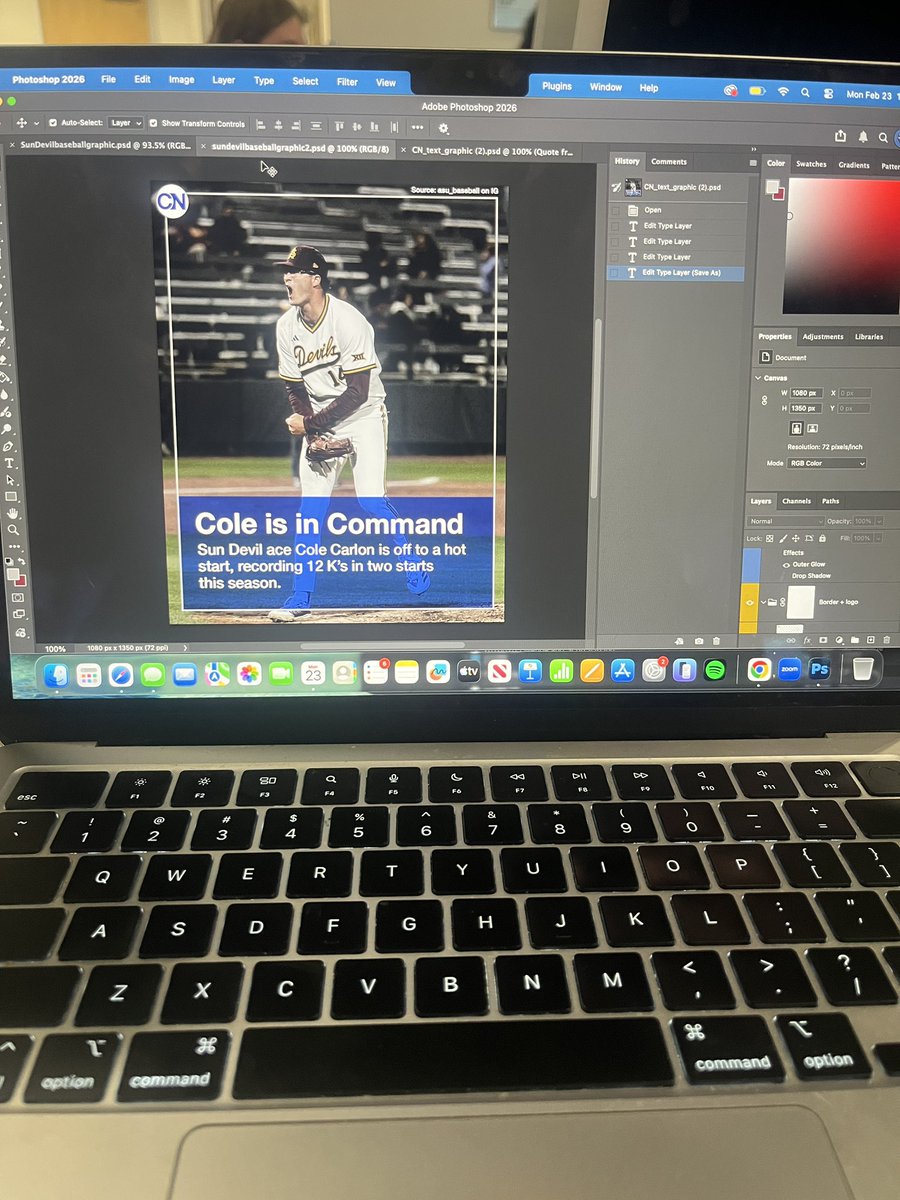This screenshot has height=1200, width=900.
Task: Select the Hand tool
Action: (x=12, y=514)
